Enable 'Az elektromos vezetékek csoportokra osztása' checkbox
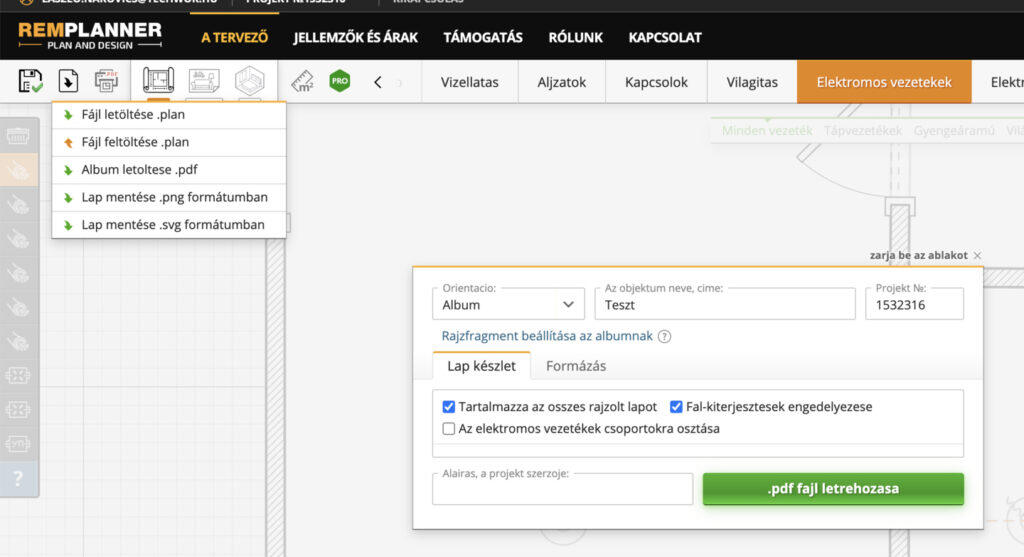This screenshot has height=557, width=1024. pyautogui.click(x=449, y=429)
